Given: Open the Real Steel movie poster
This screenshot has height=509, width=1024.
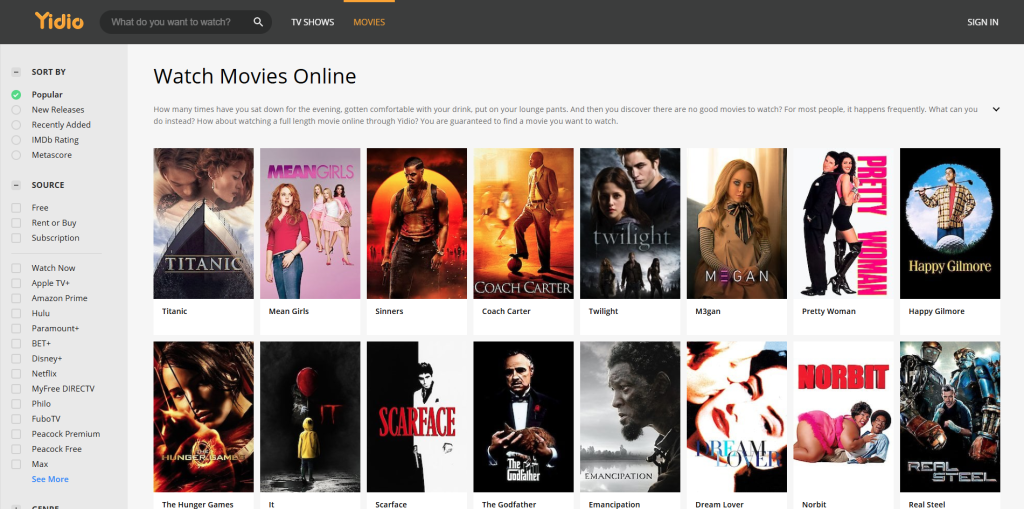Looking at the screenshot, I should point(950,417).
